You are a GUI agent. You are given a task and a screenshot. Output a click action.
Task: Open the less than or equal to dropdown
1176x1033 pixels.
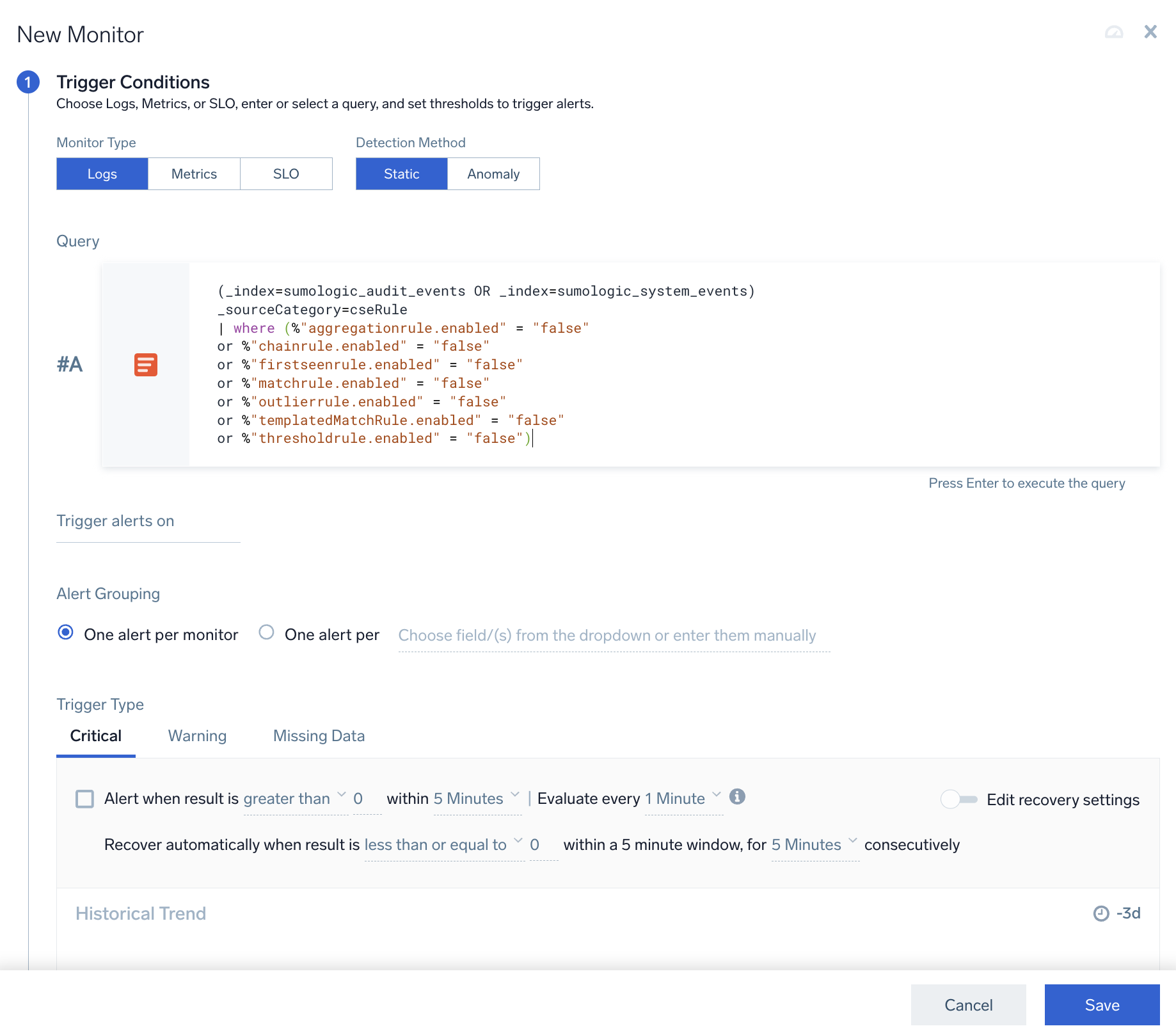coord(438,844)
